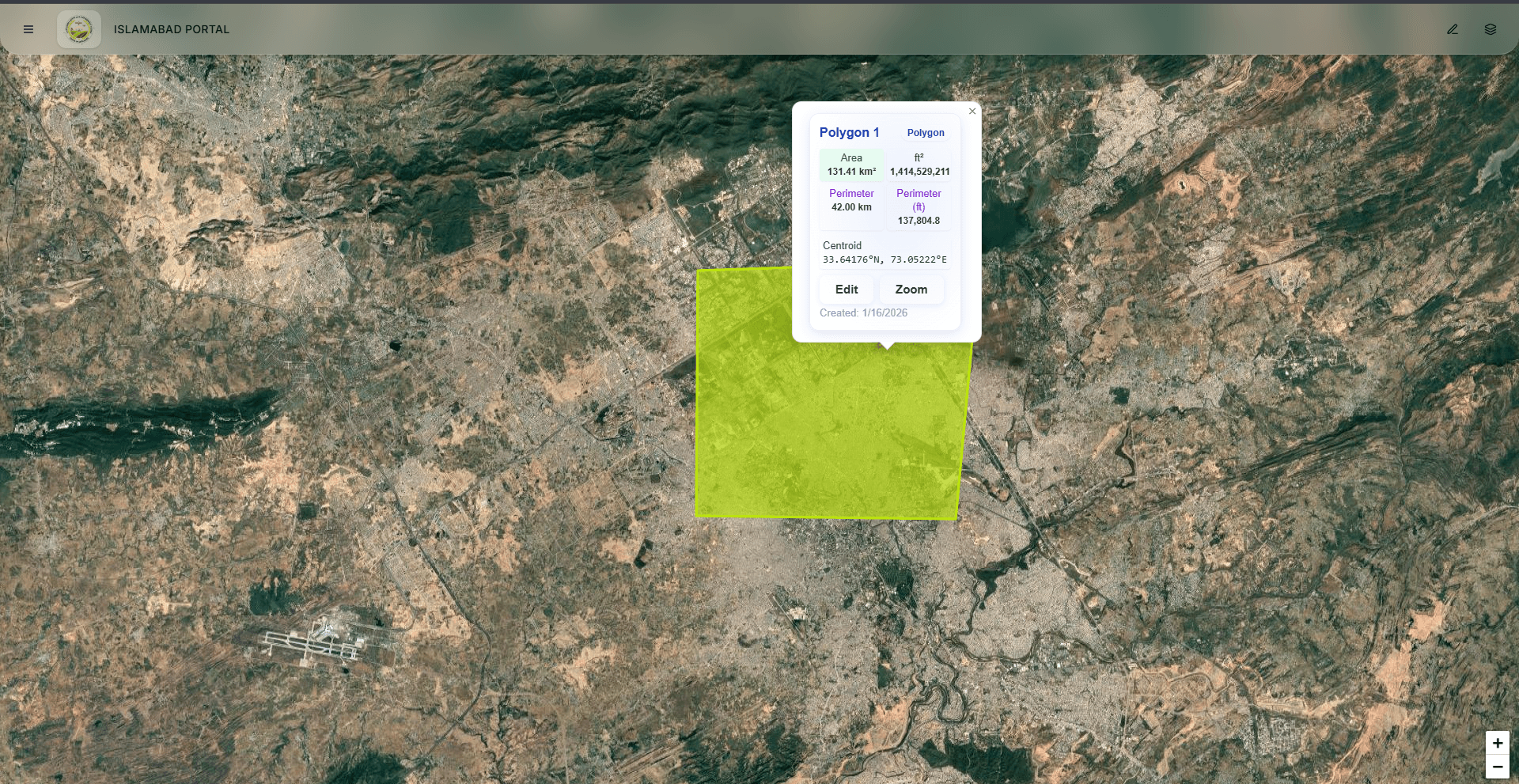The height and width of the screenshot is (784, 1519).
Task: Click the Zoom button in the popup
Action: point(911,290)
